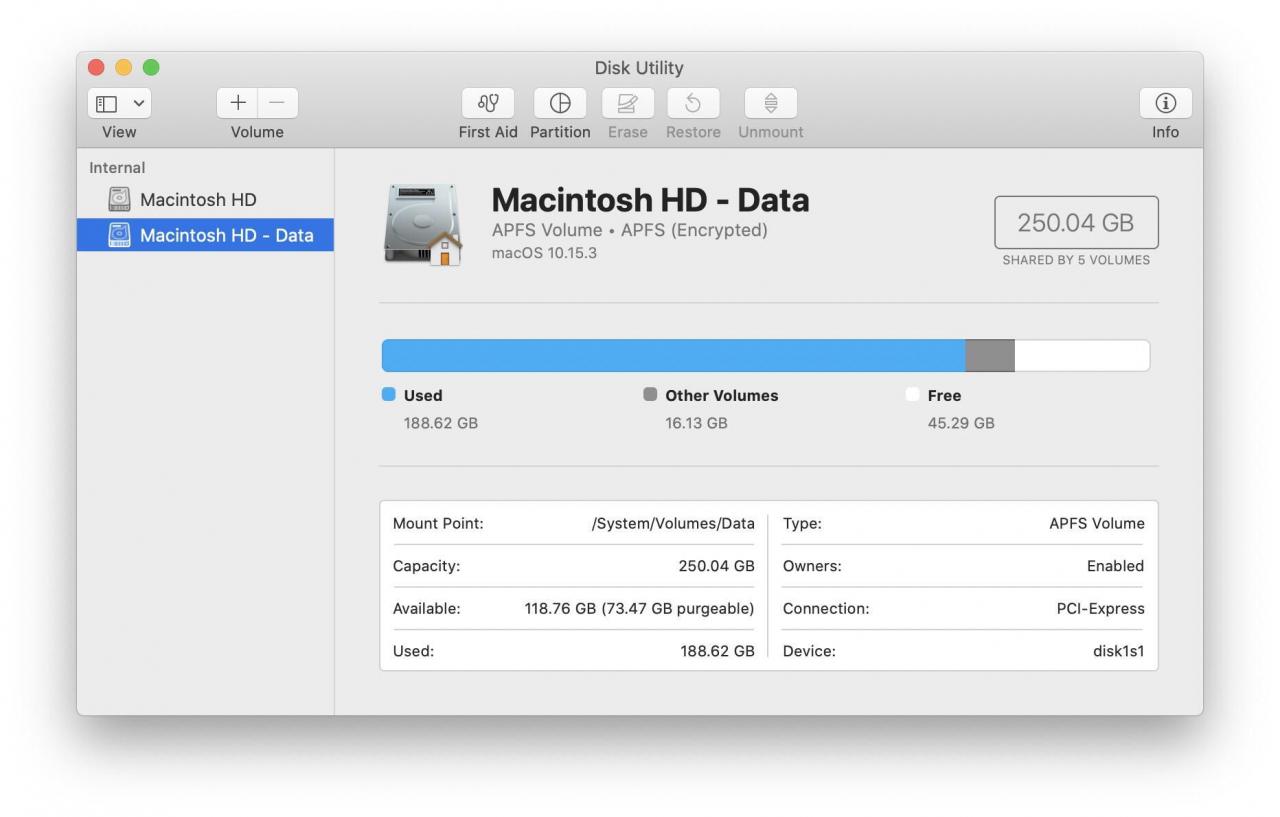
Task: Click the View sidebar layout icon
Action: (x=105, y=103)
